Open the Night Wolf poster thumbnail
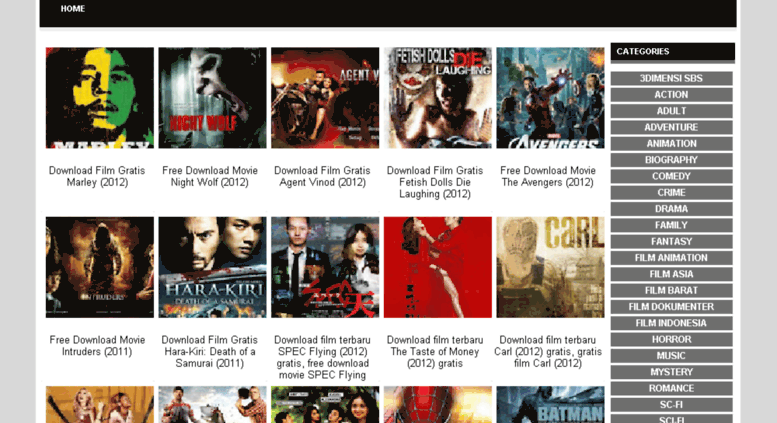This screenshot has width=777, height=423. click(x=213, y=98)
